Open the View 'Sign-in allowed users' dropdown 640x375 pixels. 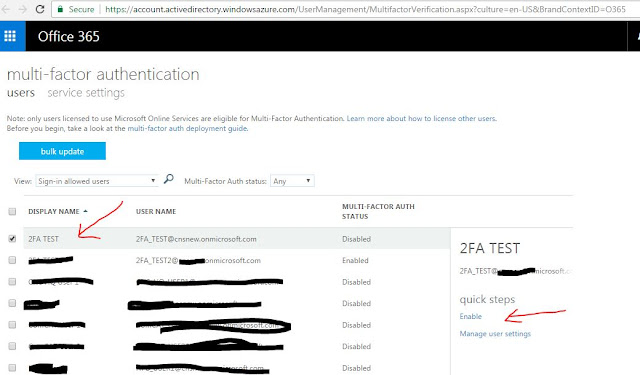(x=97, y=181)
